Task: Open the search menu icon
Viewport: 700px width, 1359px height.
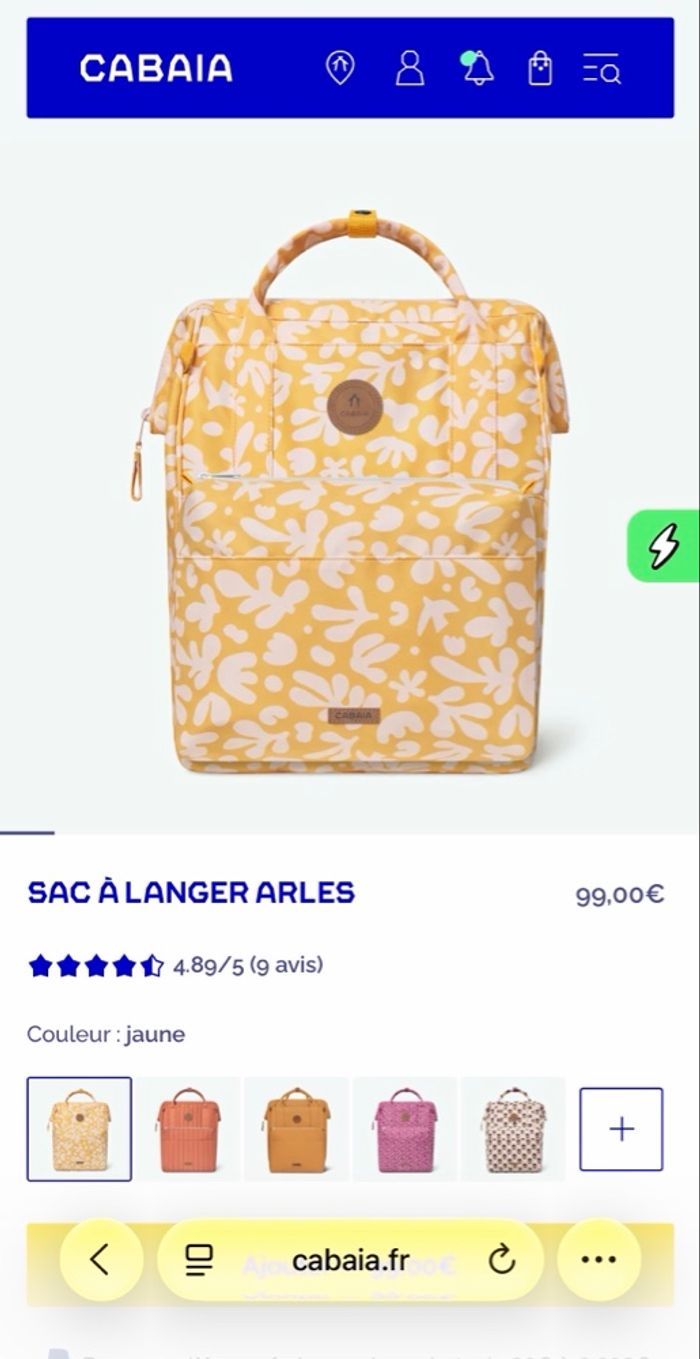Action: click(602, 68)
